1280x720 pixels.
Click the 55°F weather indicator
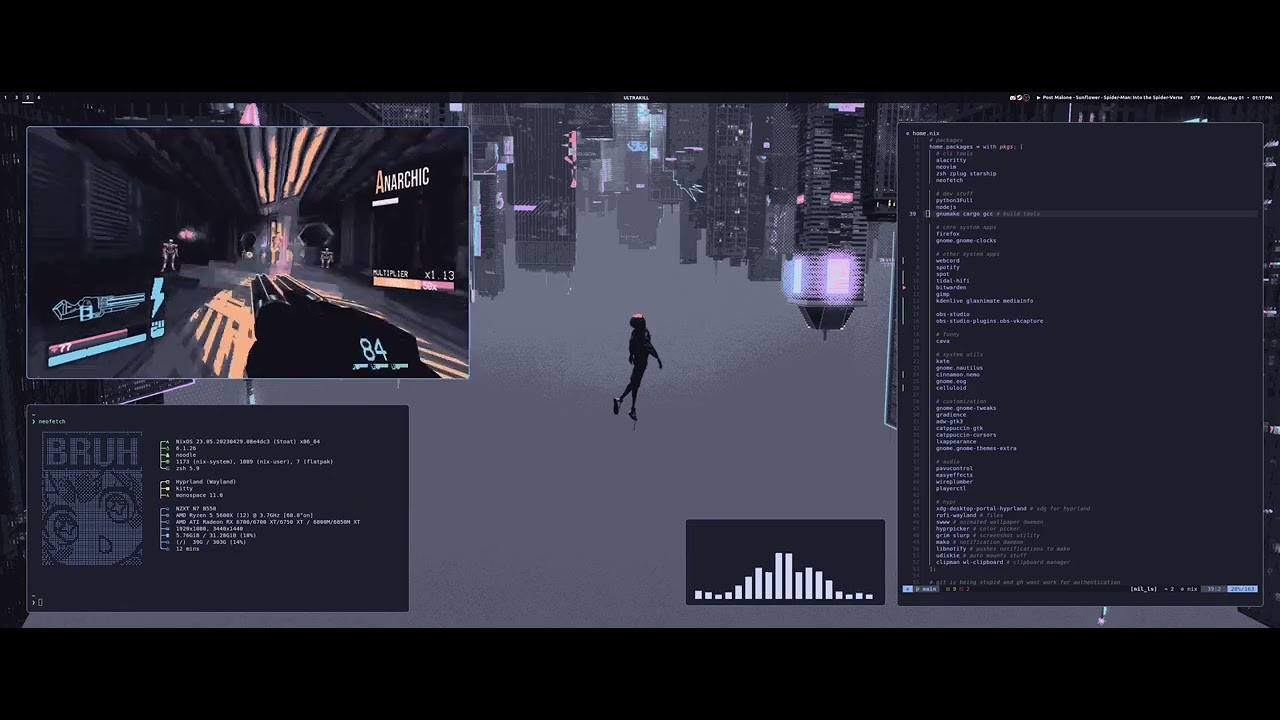(1195, 97)
